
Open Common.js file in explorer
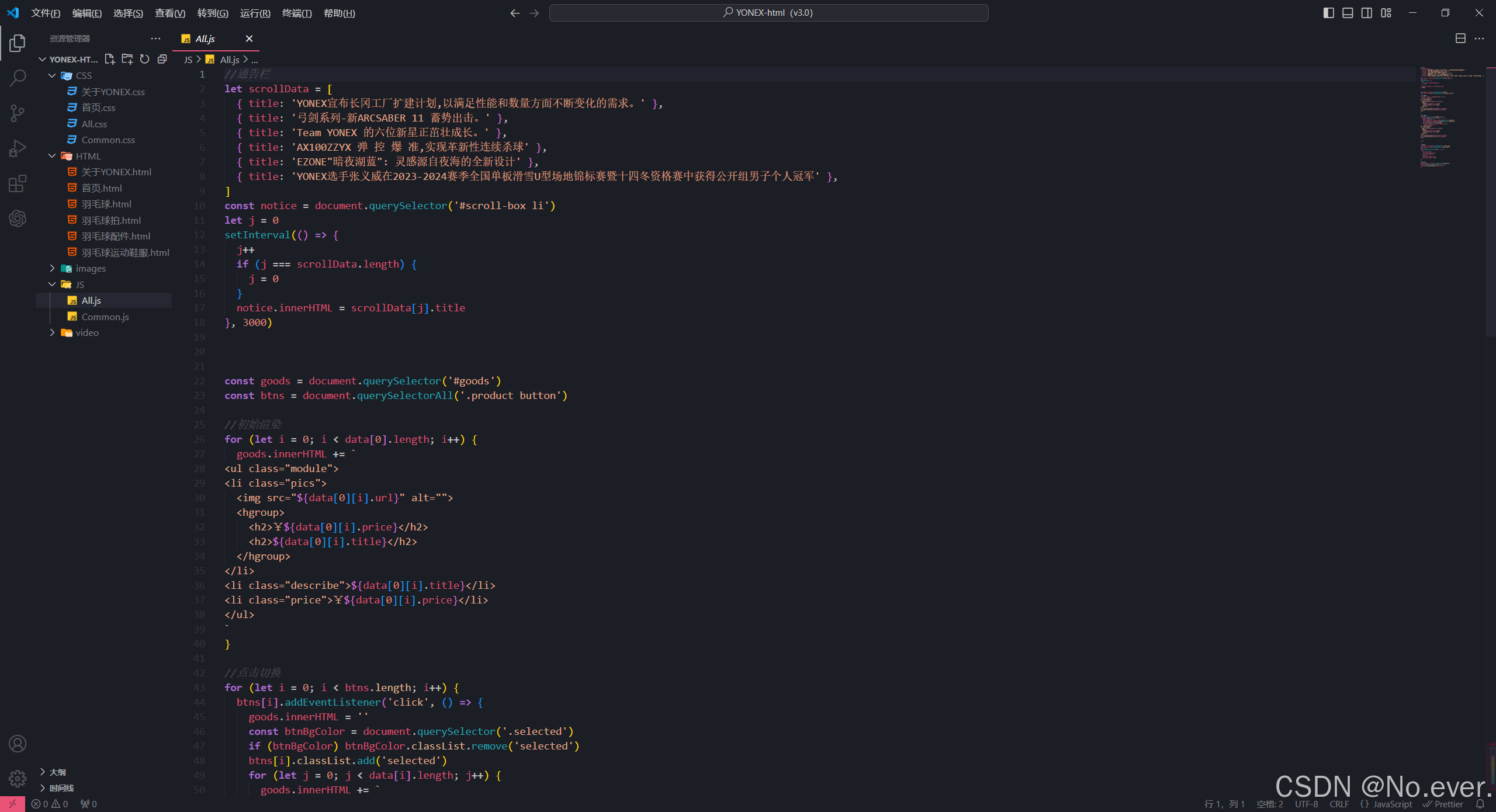click(105, 317)
